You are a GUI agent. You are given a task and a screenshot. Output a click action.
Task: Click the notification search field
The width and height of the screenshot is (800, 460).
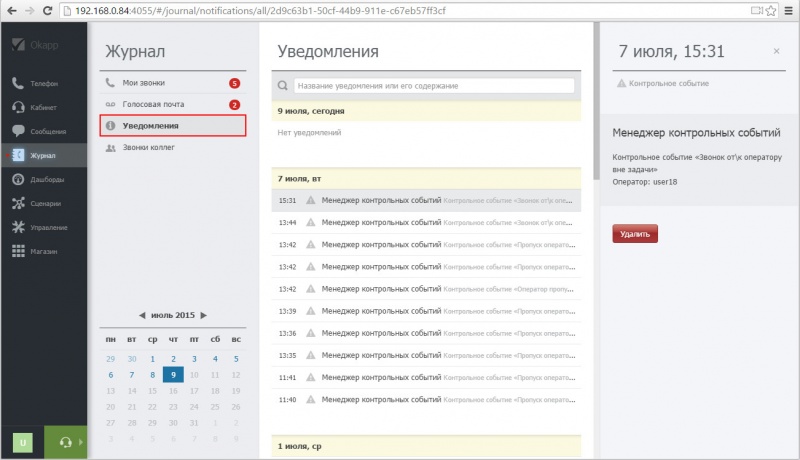click(434, 86)
